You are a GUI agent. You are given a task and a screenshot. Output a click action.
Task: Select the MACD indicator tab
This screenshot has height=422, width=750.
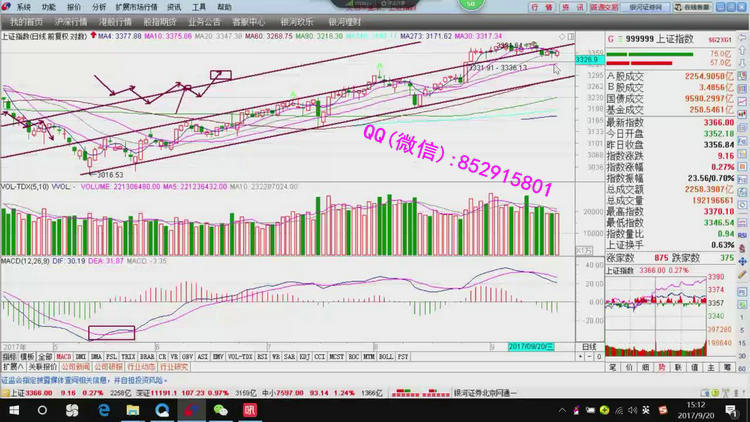[62, 355]
